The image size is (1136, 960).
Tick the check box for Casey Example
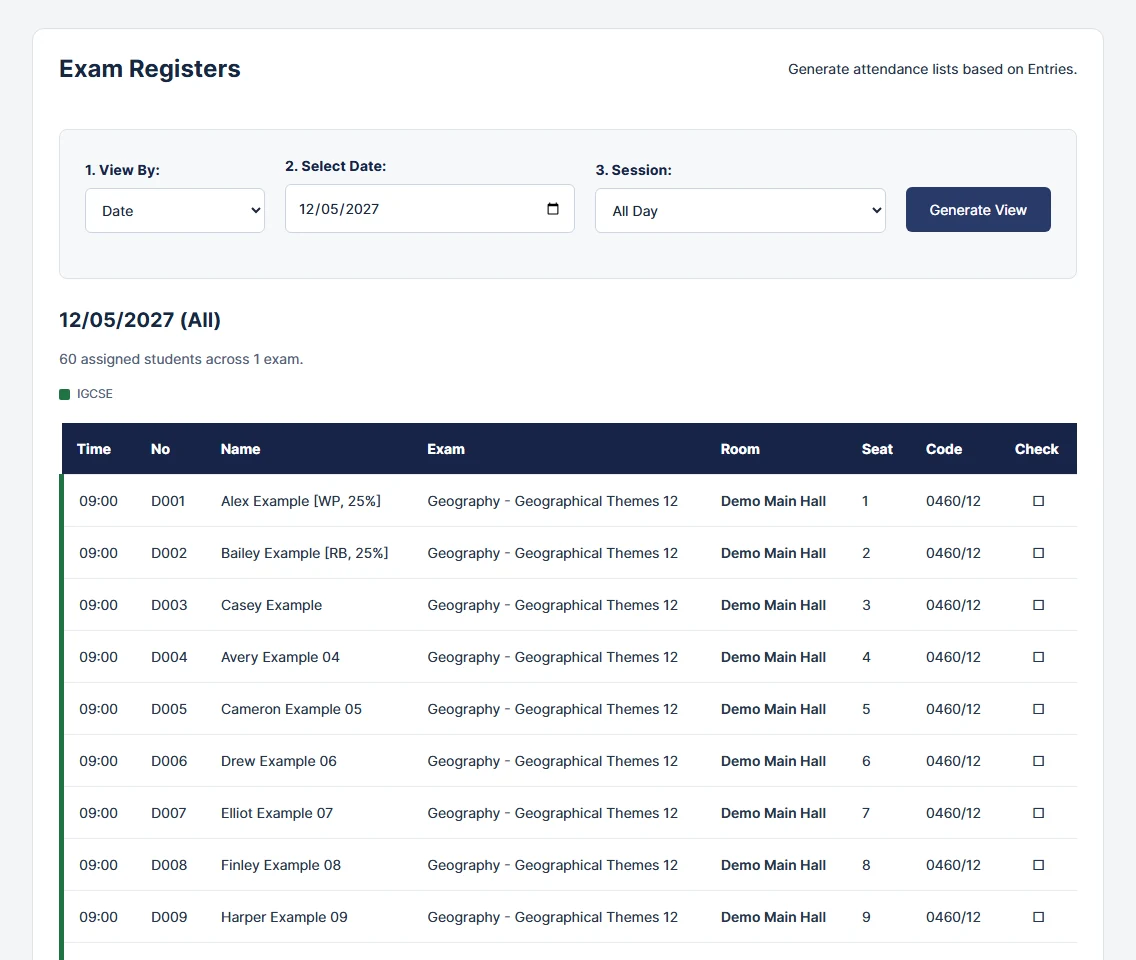(1038, 605)
